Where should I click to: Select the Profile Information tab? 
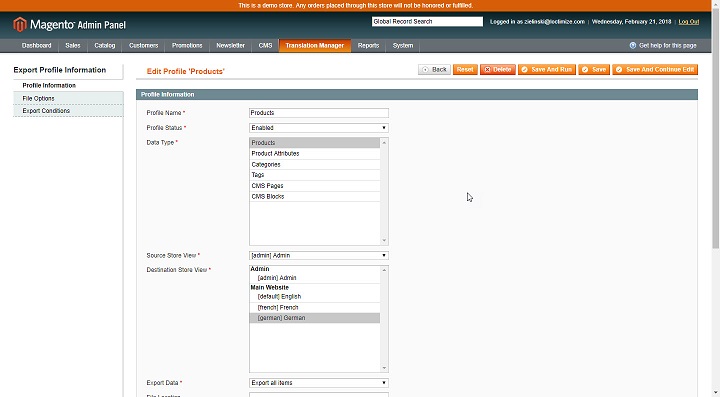click(x=68, y=85)
